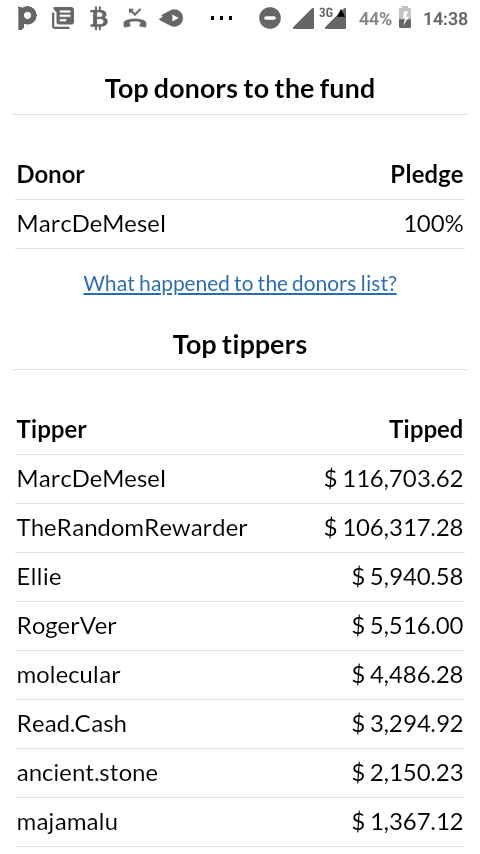Tap the PayPal notification icon in the status bar
Viewport: 480px width, 854px height.
(x=27, y=18)
